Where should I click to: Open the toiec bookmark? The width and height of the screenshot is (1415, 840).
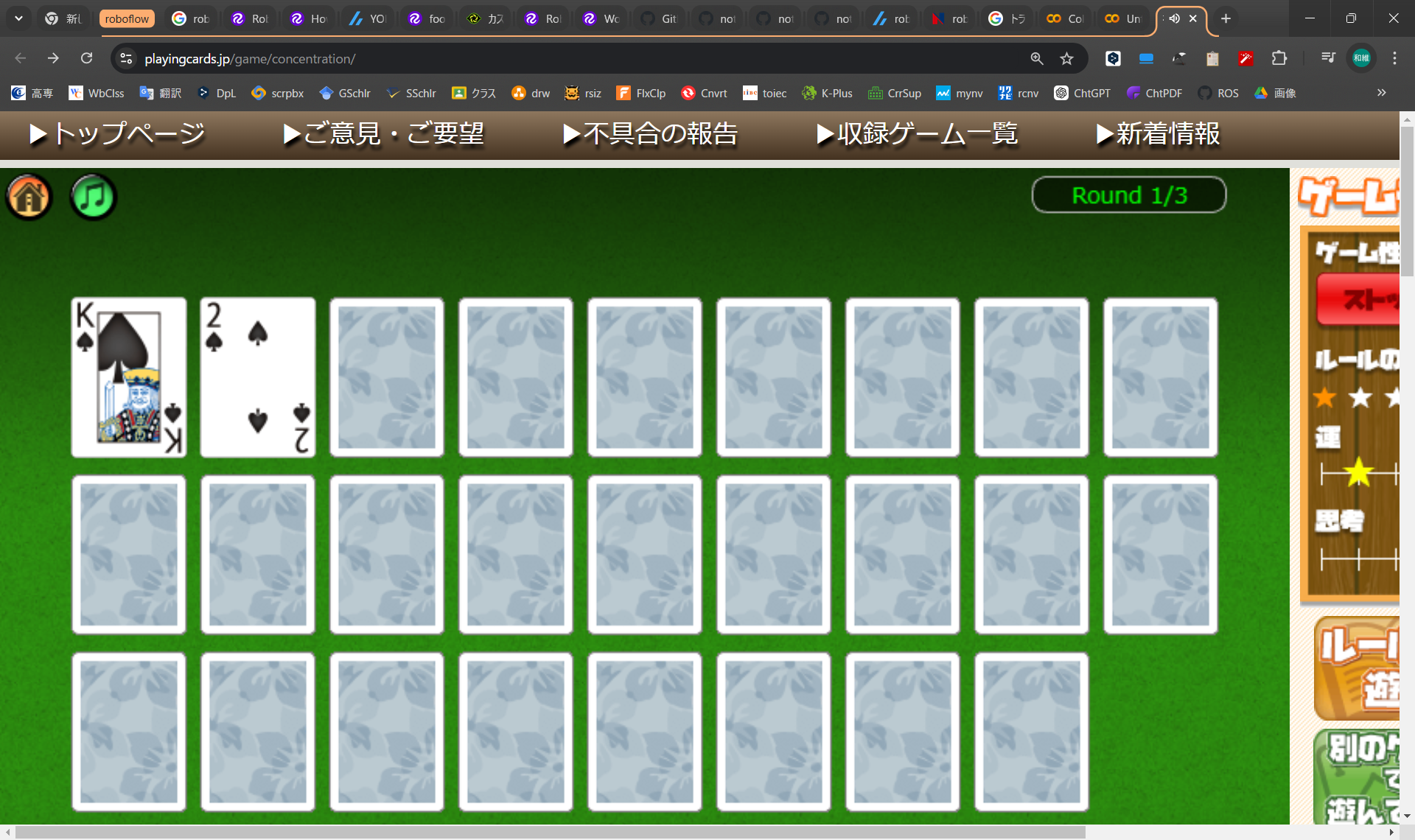(765, 93)
